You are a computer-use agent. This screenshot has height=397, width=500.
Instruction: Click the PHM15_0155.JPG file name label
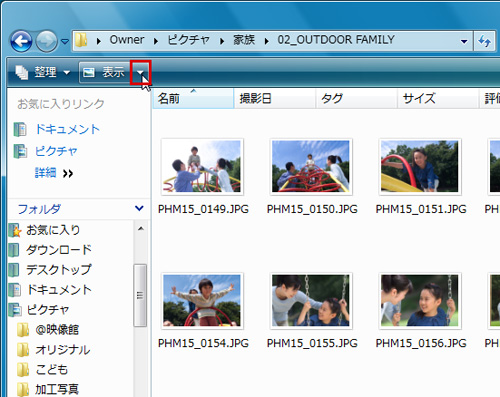click(312, 343)
